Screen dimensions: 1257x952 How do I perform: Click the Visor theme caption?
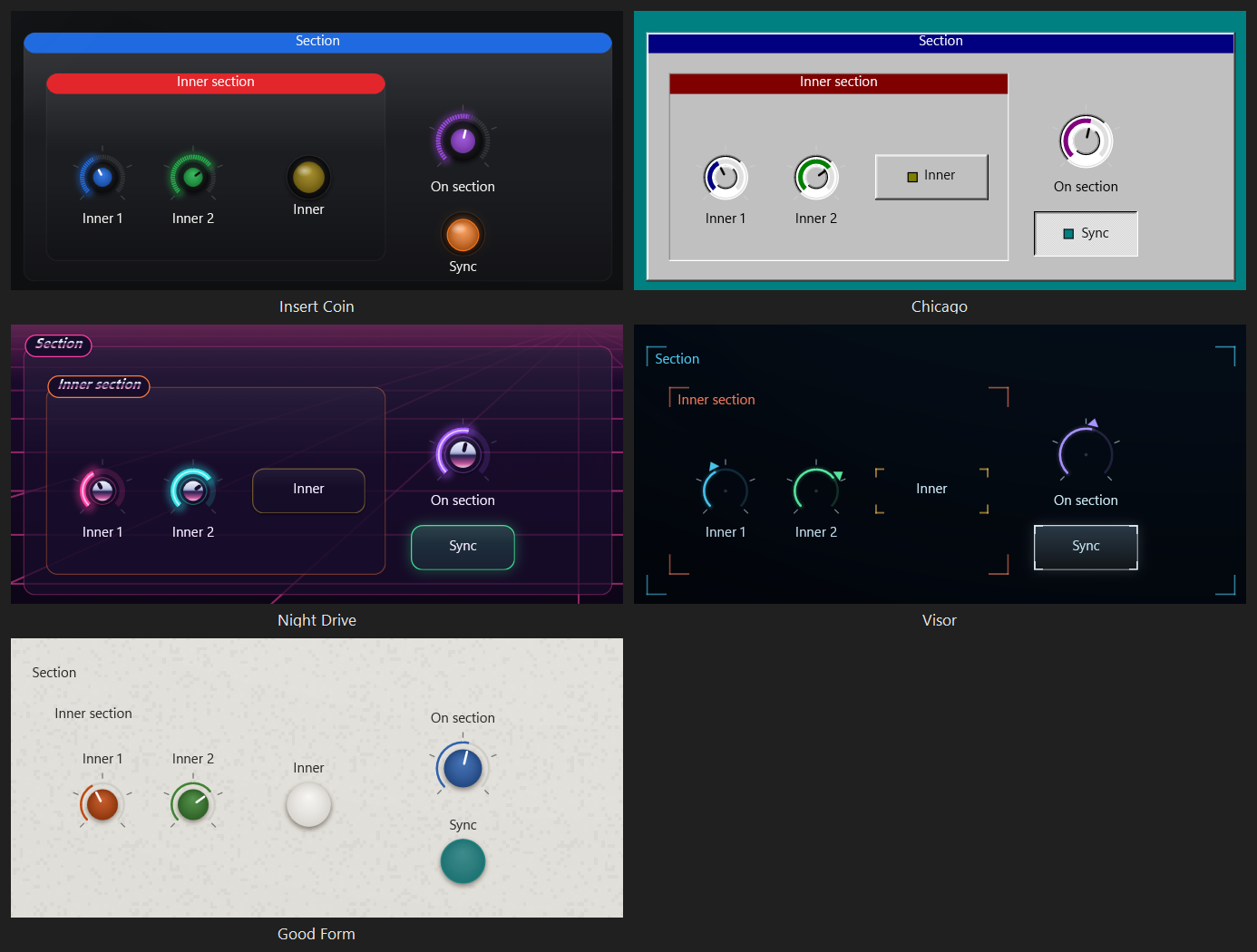(x=940, y=620)
